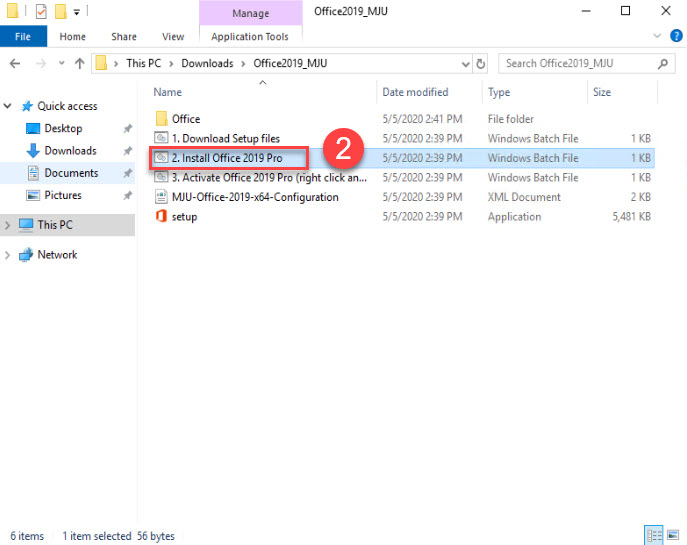687x545 pixels.
Task: Select 1. Download Setup files batch file
Action: 225,138
